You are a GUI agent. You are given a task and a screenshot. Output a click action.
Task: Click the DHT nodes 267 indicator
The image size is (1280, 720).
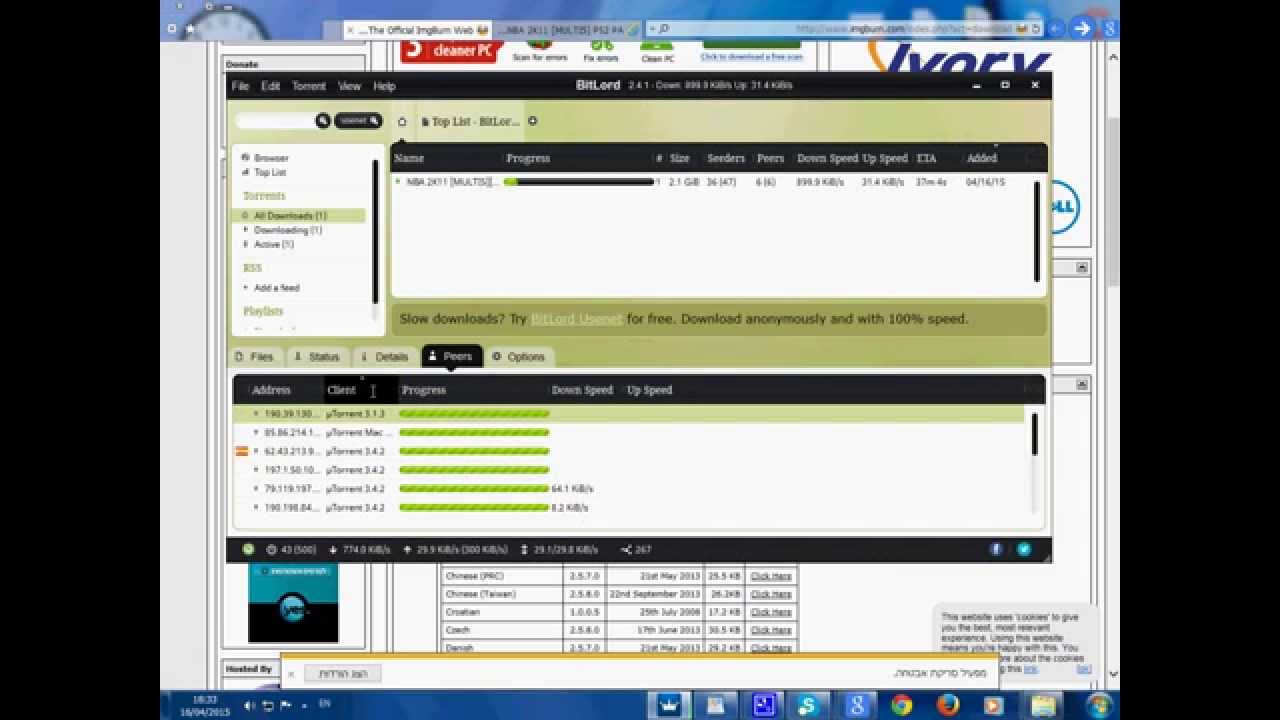pyautogui.click(x=636, y=549)
